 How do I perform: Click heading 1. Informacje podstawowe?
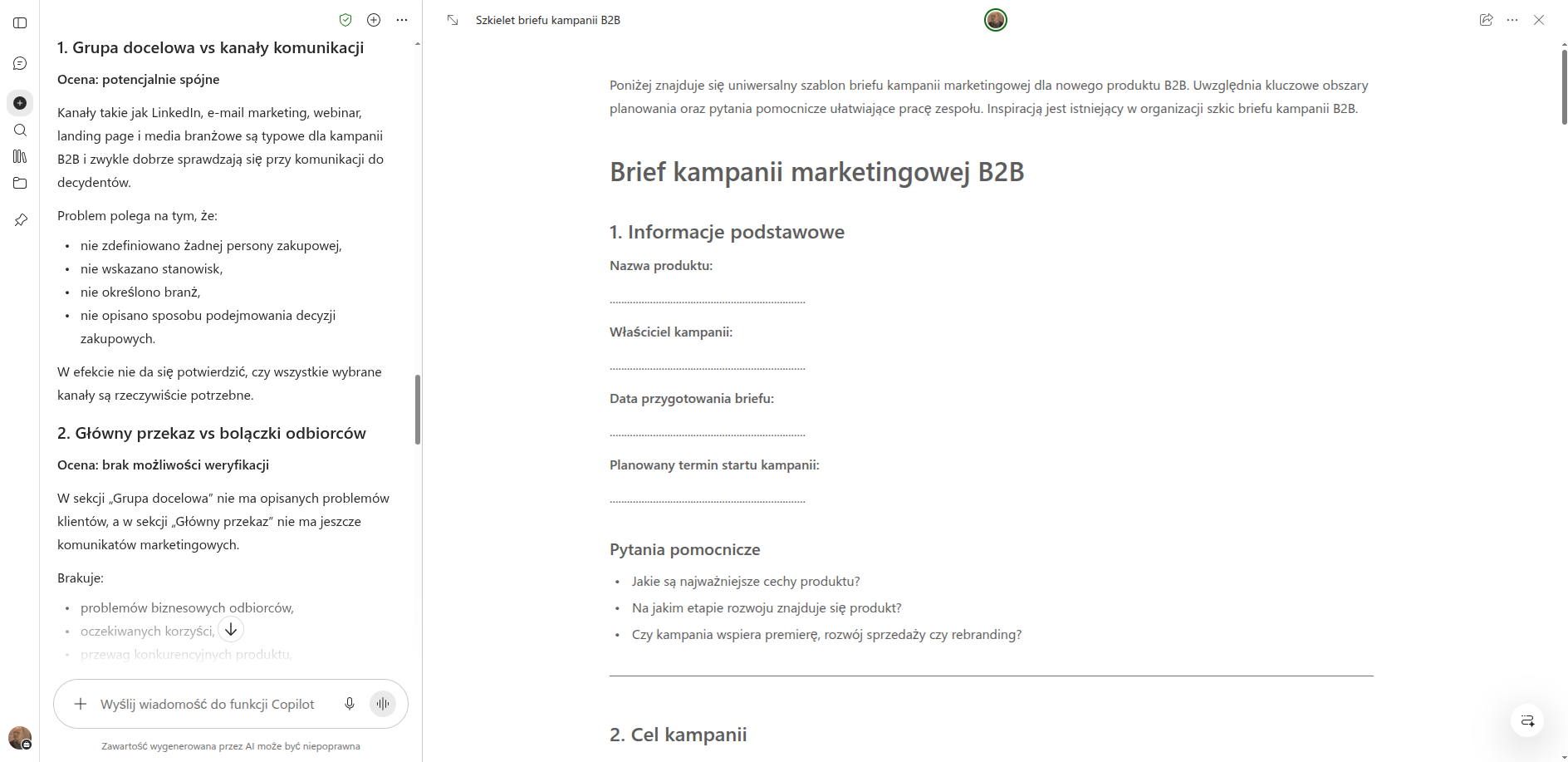[727, 232]
